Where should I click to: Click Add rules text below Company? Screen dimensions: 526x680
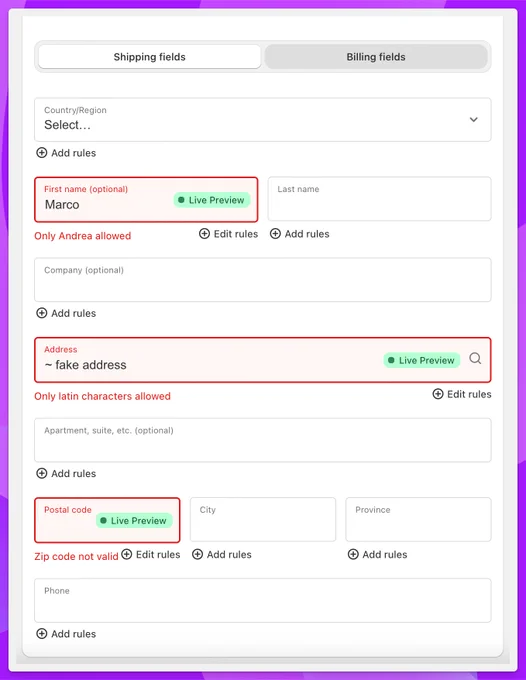click(74, 313)
